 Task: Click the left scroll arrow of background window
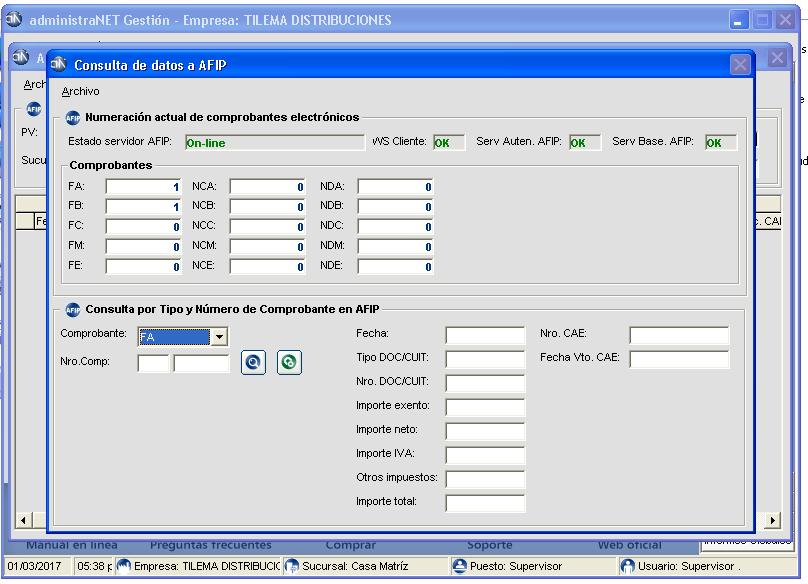coord(24,520)
